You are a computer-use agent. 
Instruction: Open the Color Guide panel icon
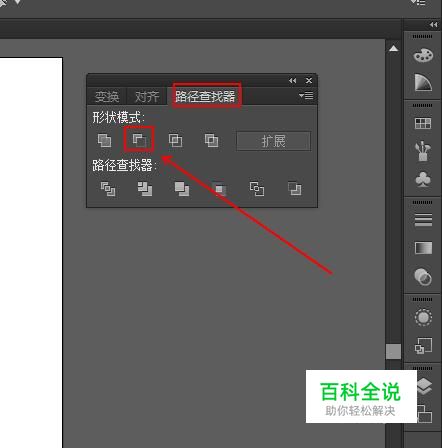point(423,83)
